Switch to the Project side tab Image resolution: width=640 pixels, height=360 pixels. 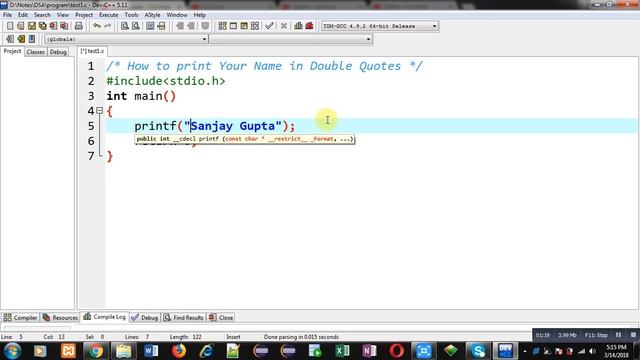point(12,51)
